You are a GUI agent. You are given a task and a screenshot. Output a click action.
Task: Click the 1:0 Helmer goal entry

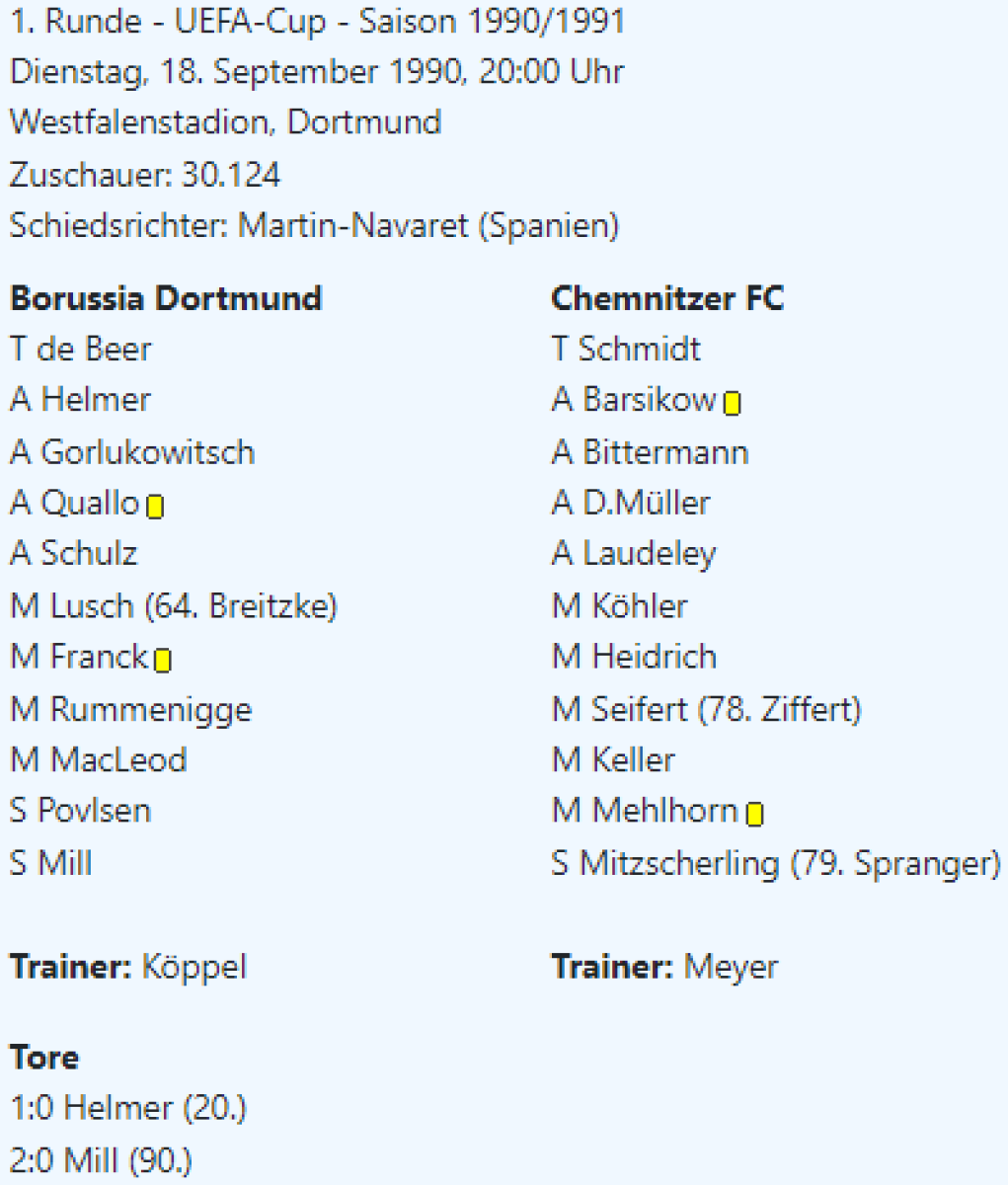[x=127, y=1109]
